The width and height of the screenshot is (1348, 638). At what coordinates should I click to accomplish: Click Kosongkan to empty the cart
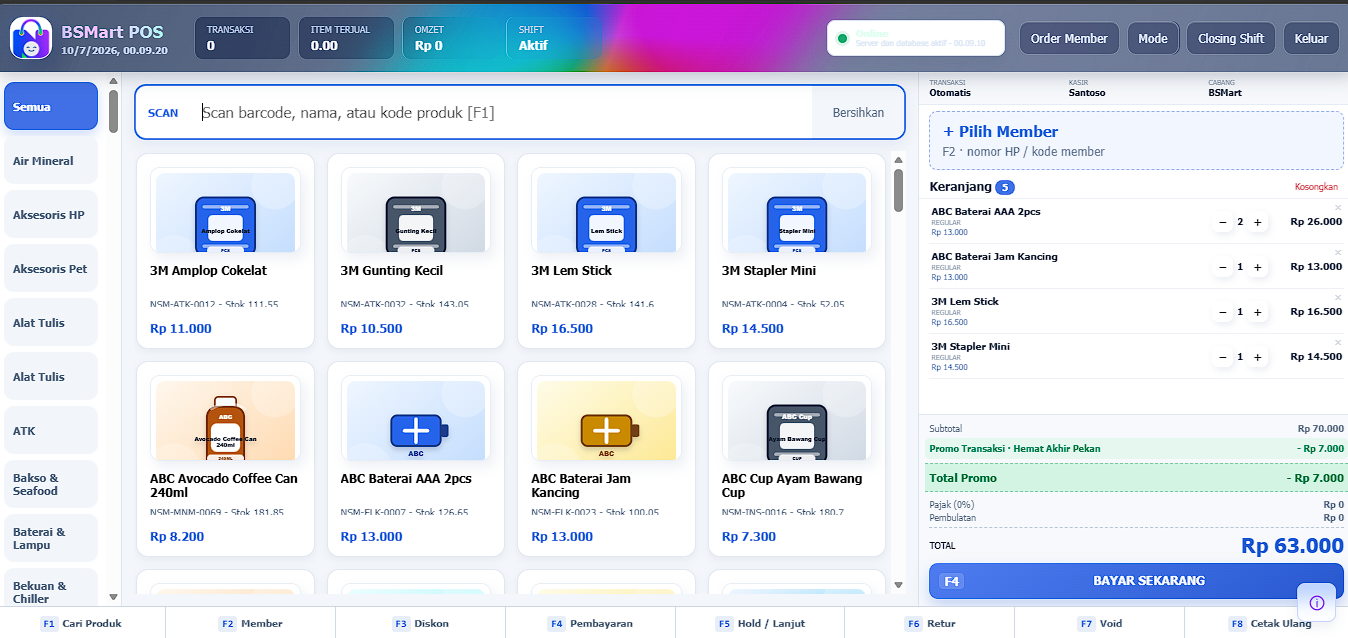pyautogui.click(x=1316, y=187)
